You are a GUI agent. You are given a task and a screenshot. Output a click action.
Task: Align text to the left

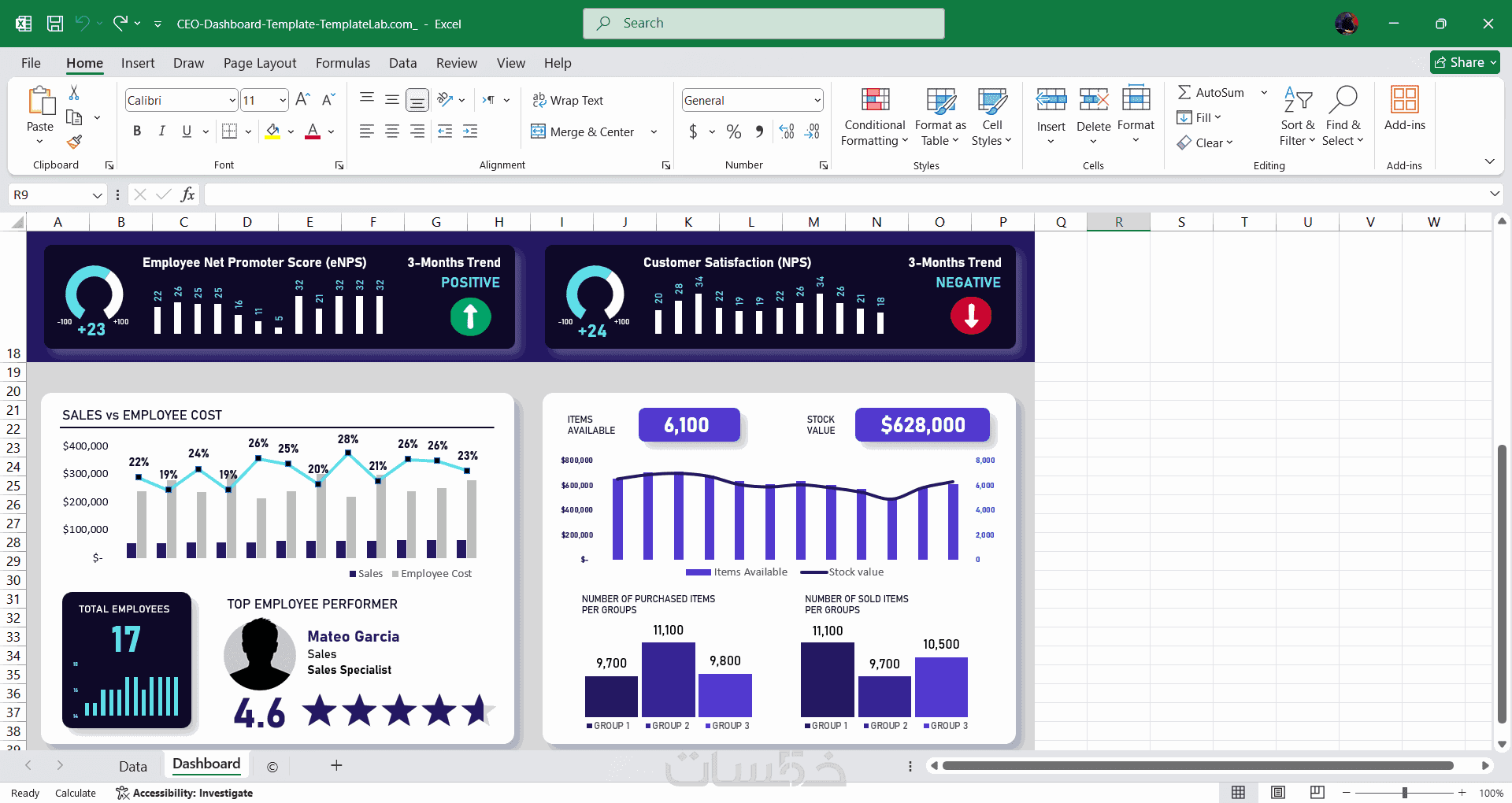click(x=367, y=131)
